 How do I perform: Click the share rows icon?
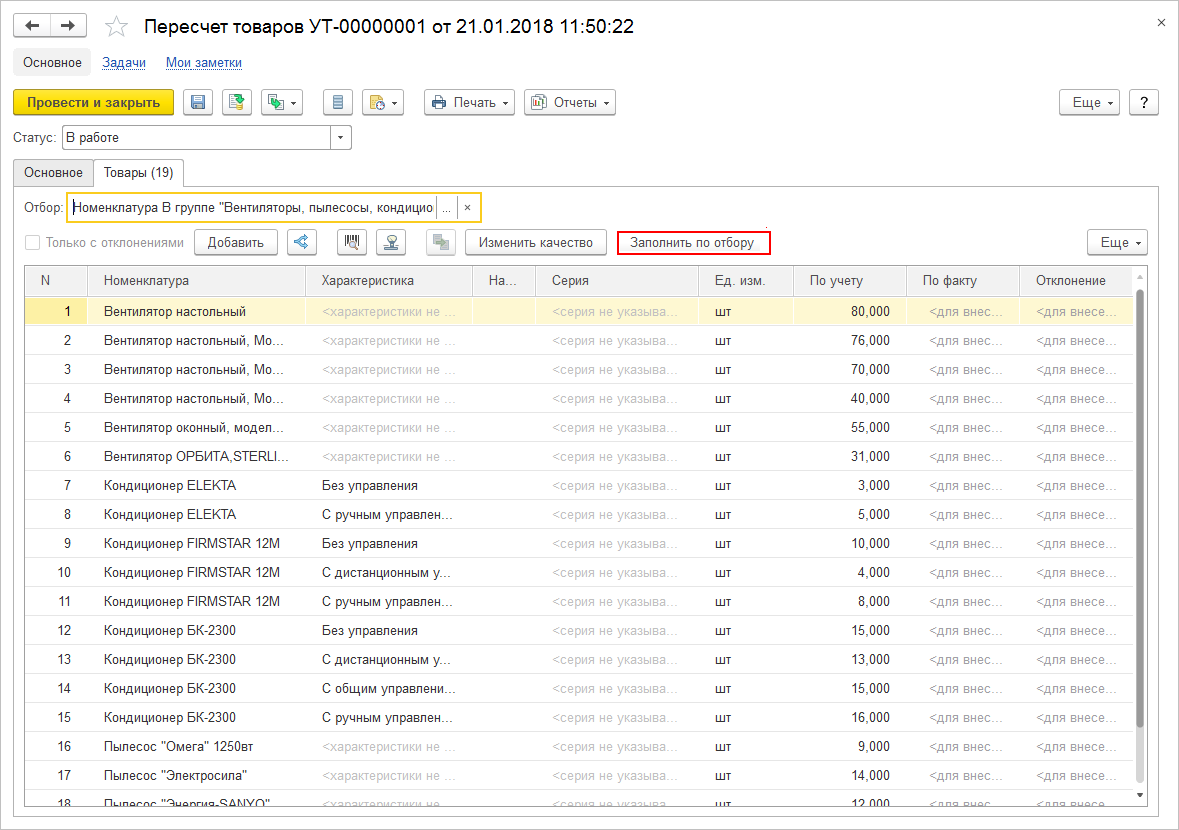coord(302,242)
